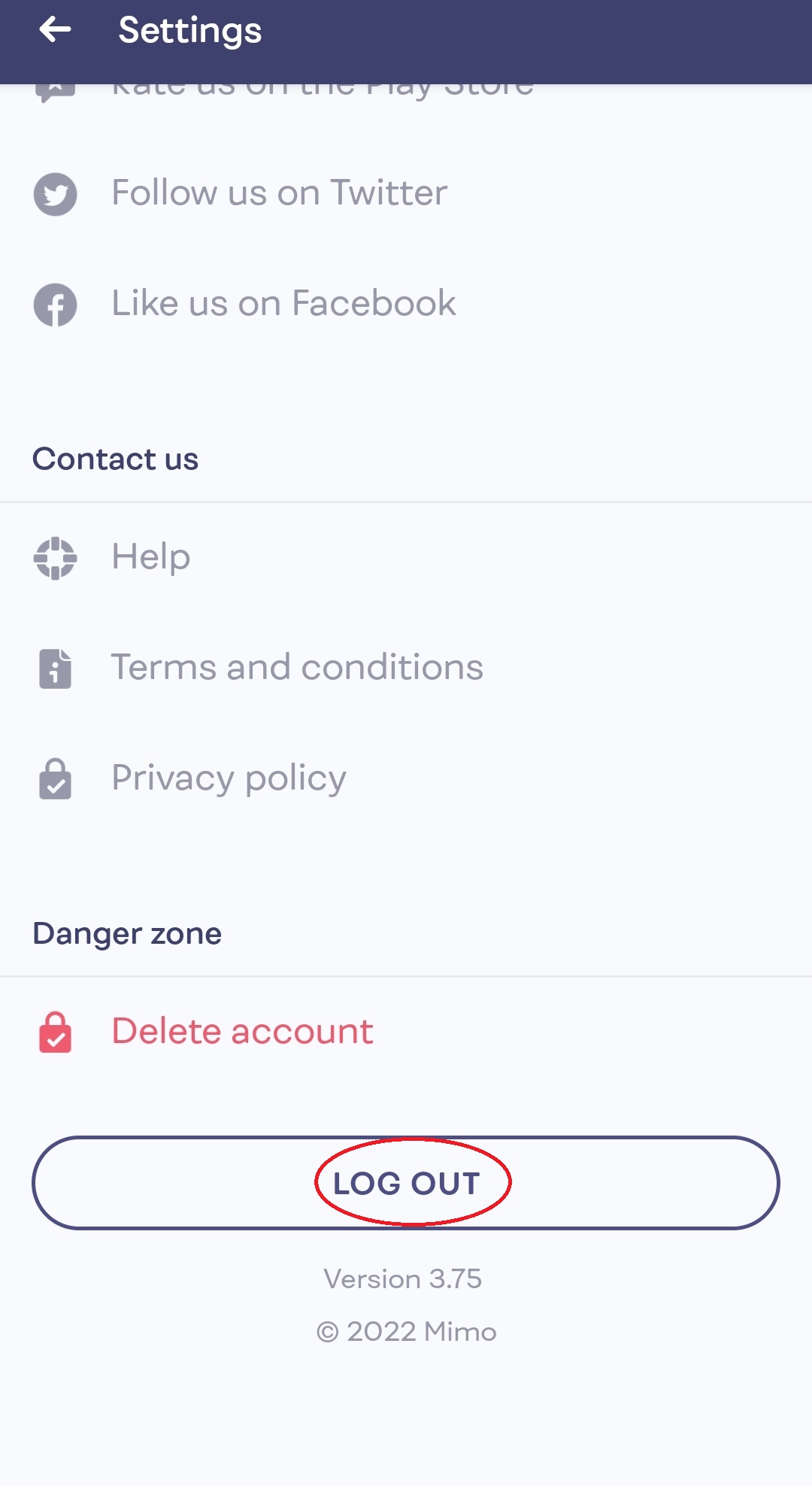Click the Twitter bird icon
This screenshot has height=1486, width=812.
point(55,194)
